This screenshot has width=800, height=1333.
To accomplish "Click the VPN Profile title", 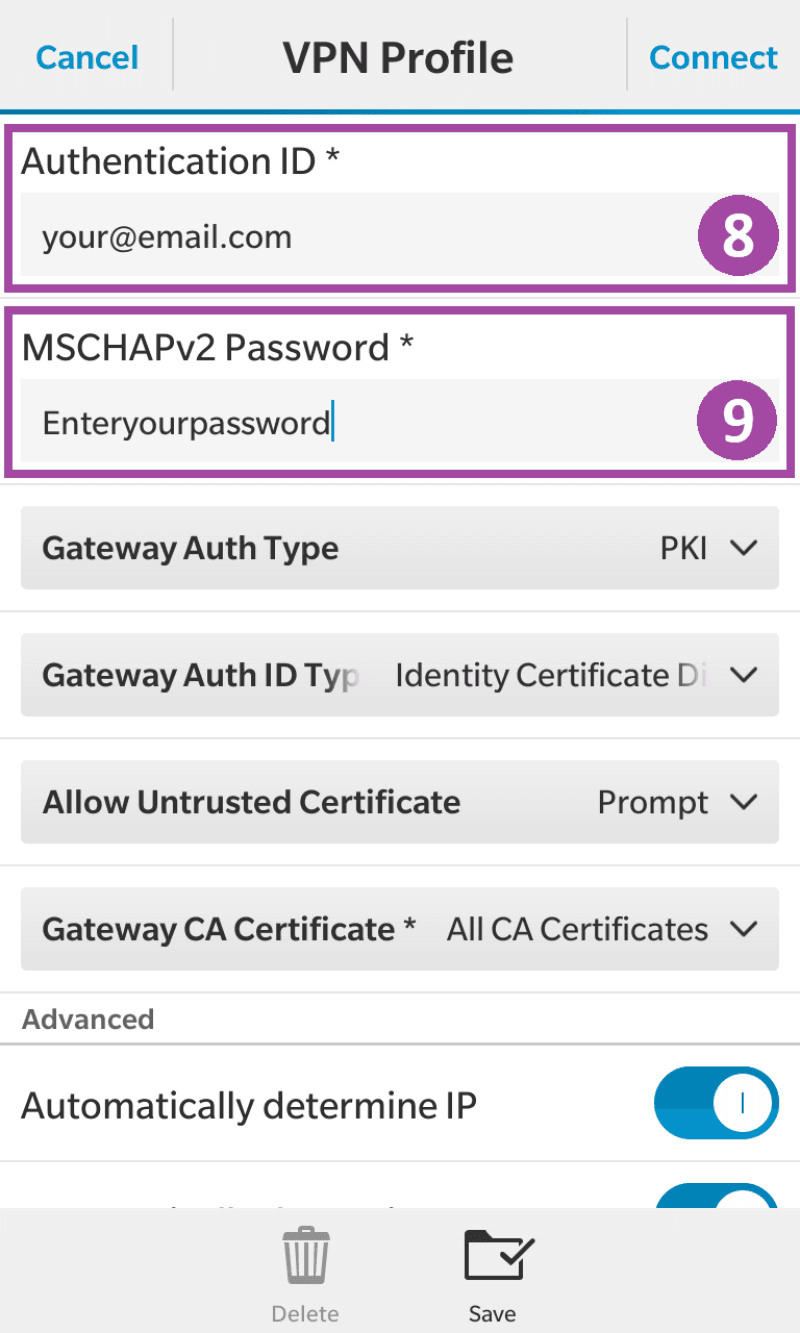I will (398, 58).
